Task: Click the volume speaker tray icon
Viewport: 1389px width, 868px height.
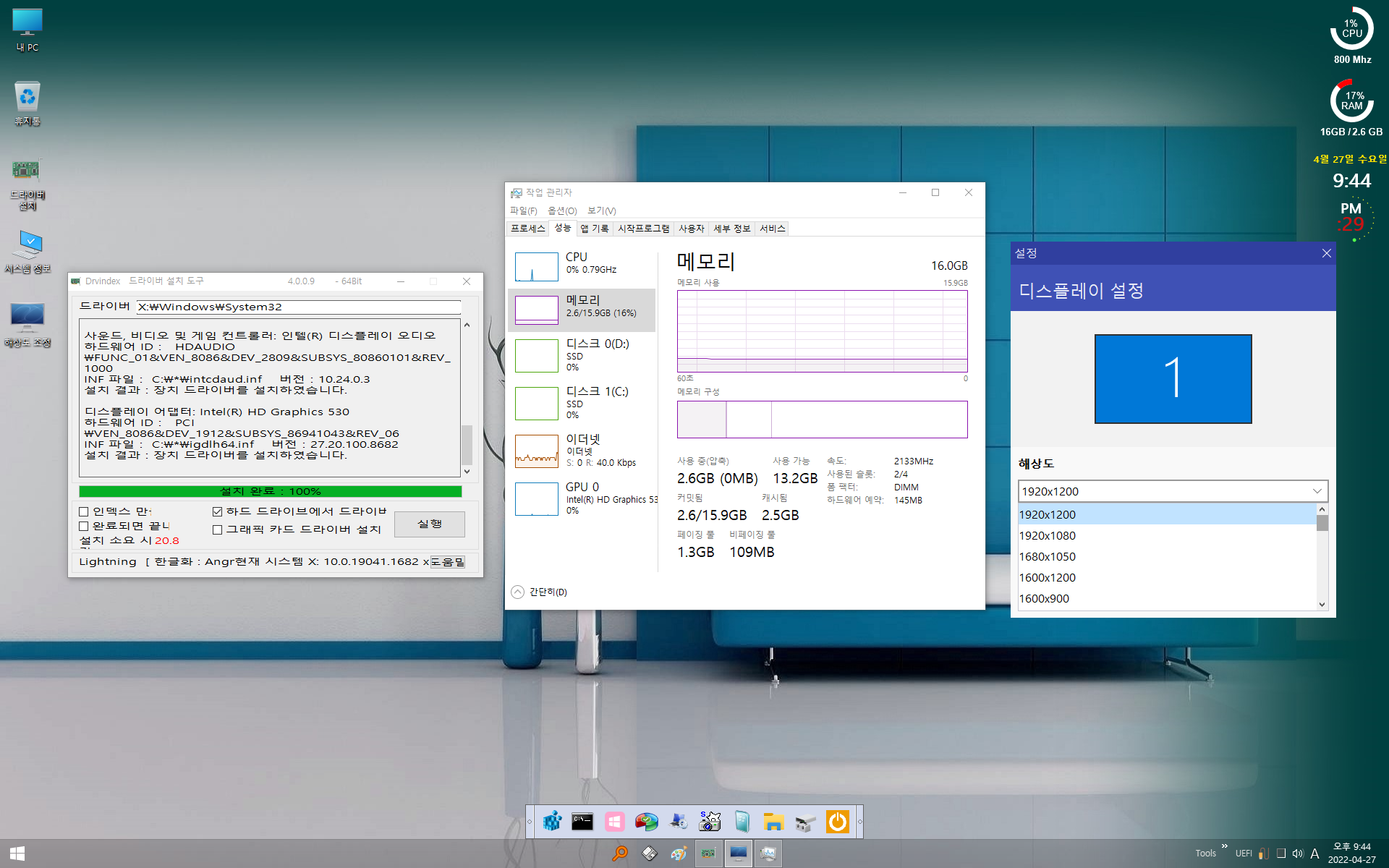Action: (x=1298, y=854)
